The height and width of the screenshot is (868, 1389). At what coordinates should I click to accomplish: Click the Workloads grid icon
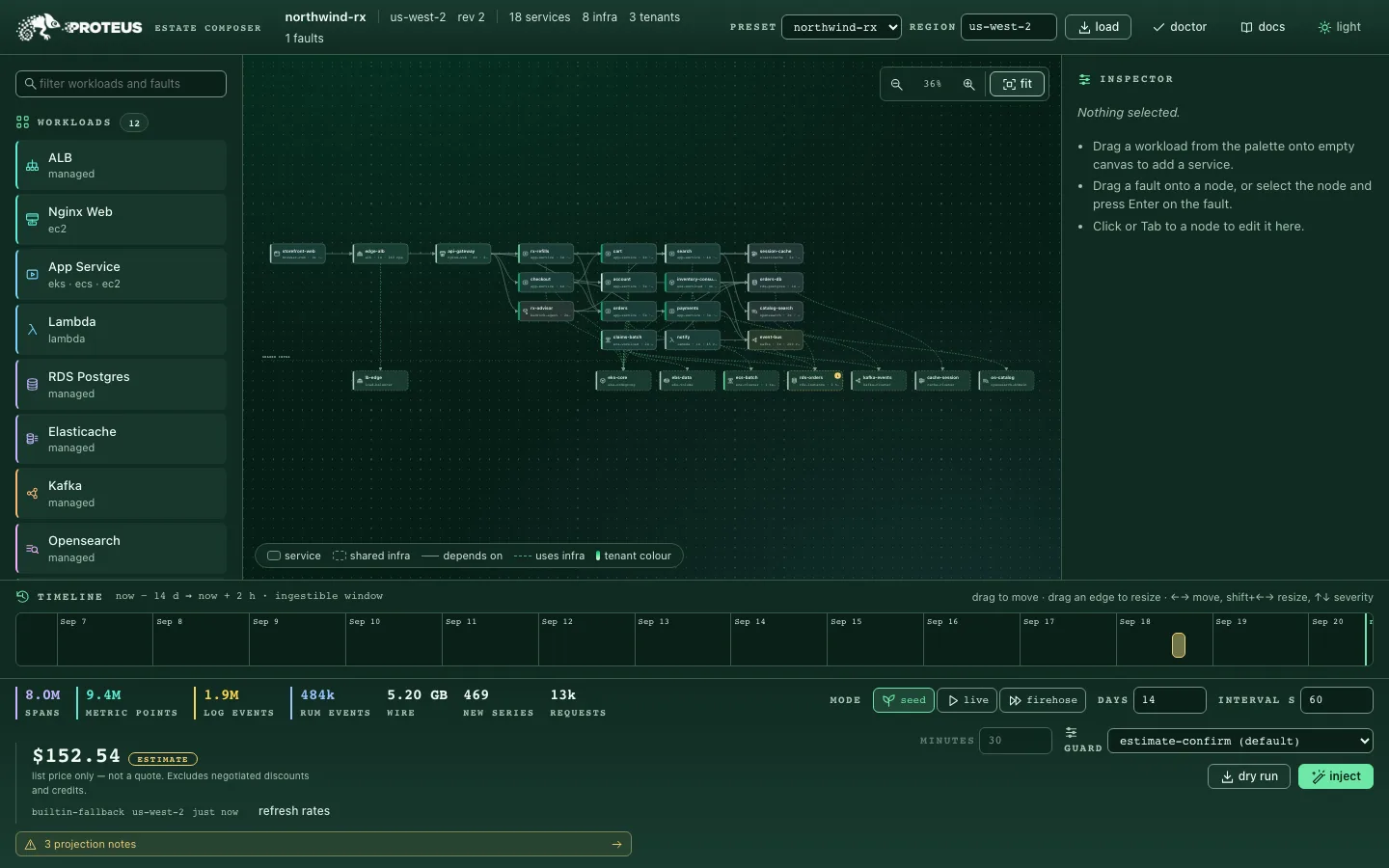tap(23, 122)
